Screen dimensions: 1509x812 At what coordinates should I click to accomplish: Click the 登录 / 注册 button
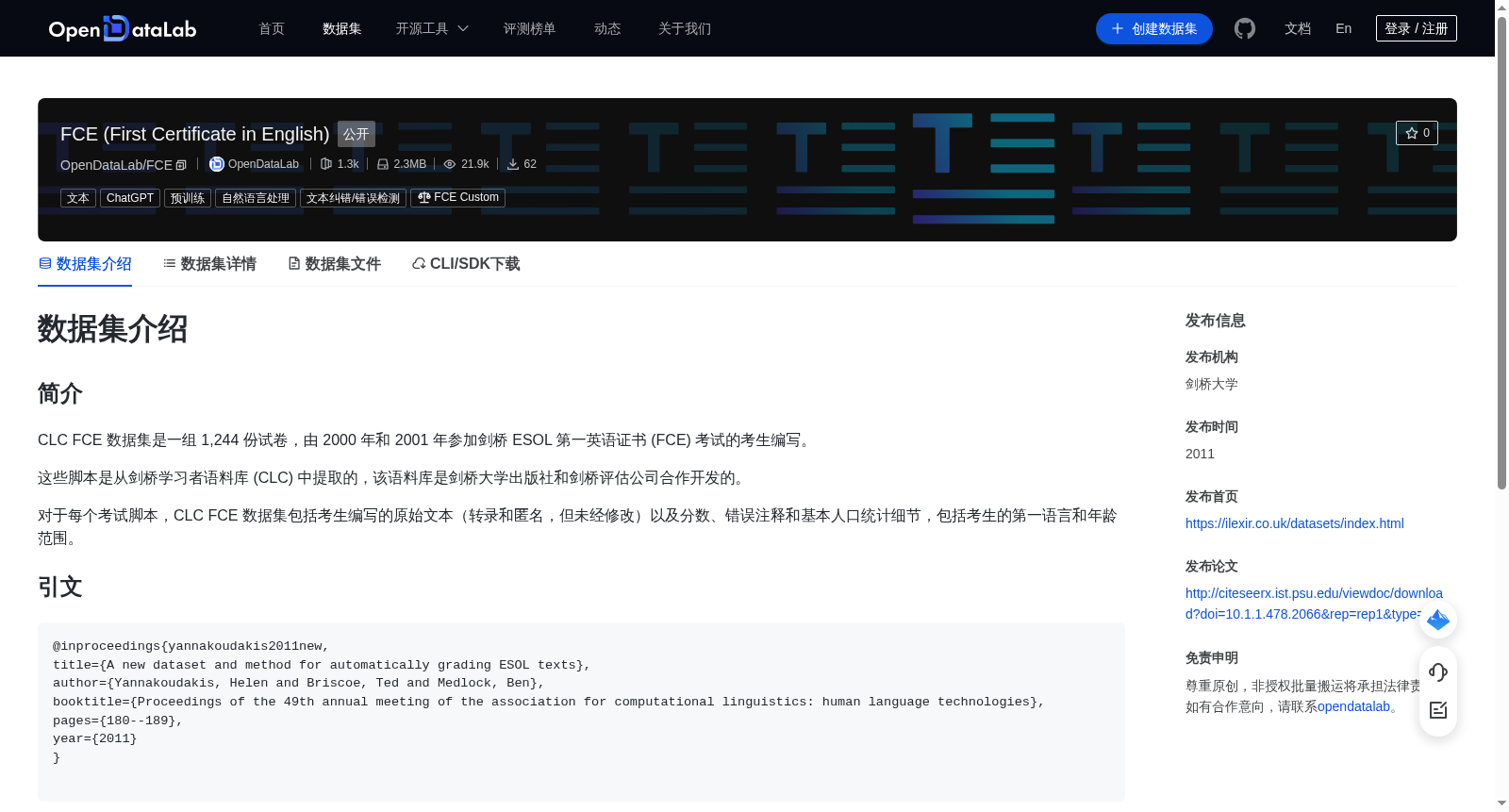(x=1416, y=28)
